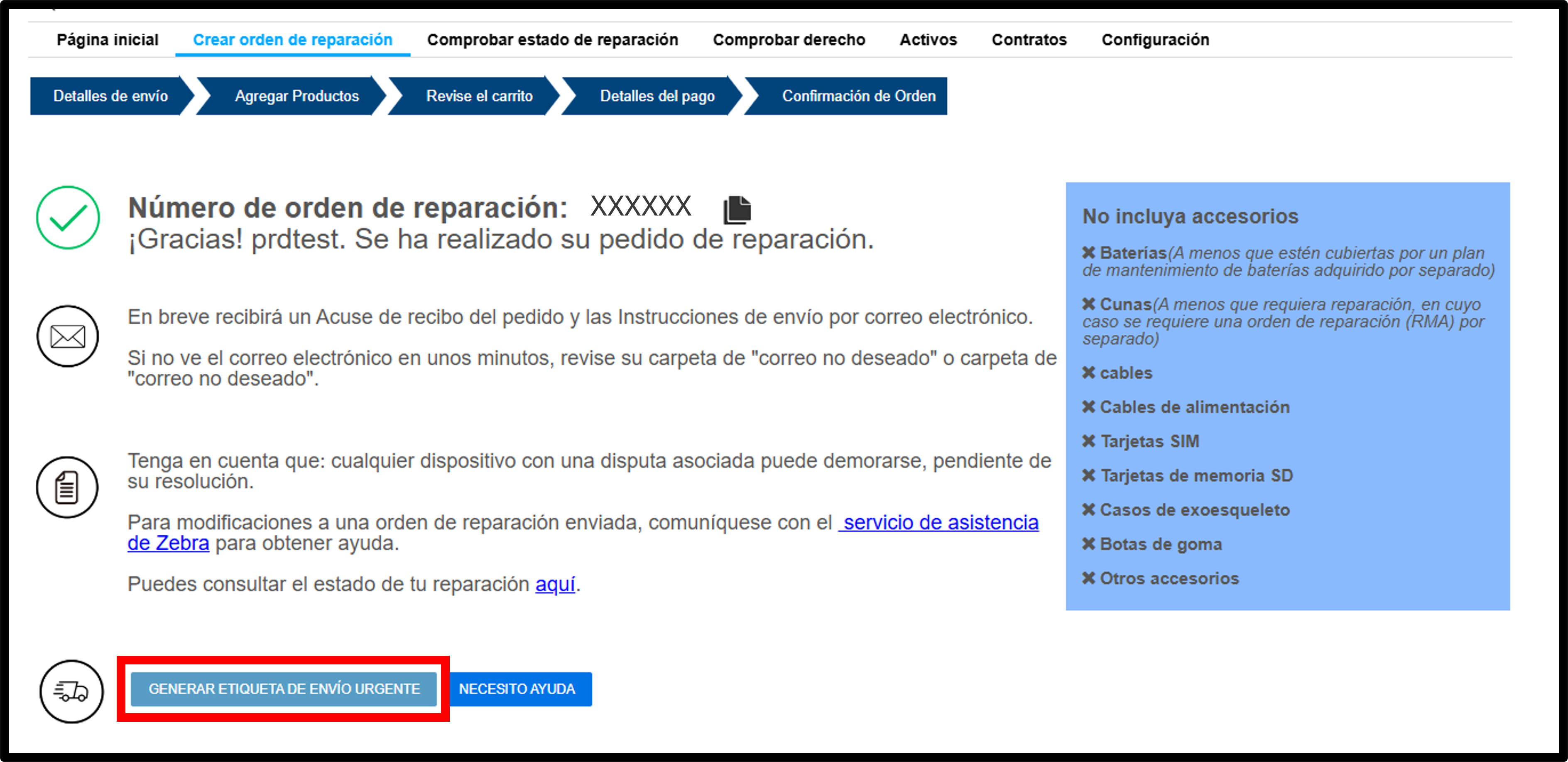Click the Necesito ayuda button
1568x762 pixels.
tap(517, 689)
